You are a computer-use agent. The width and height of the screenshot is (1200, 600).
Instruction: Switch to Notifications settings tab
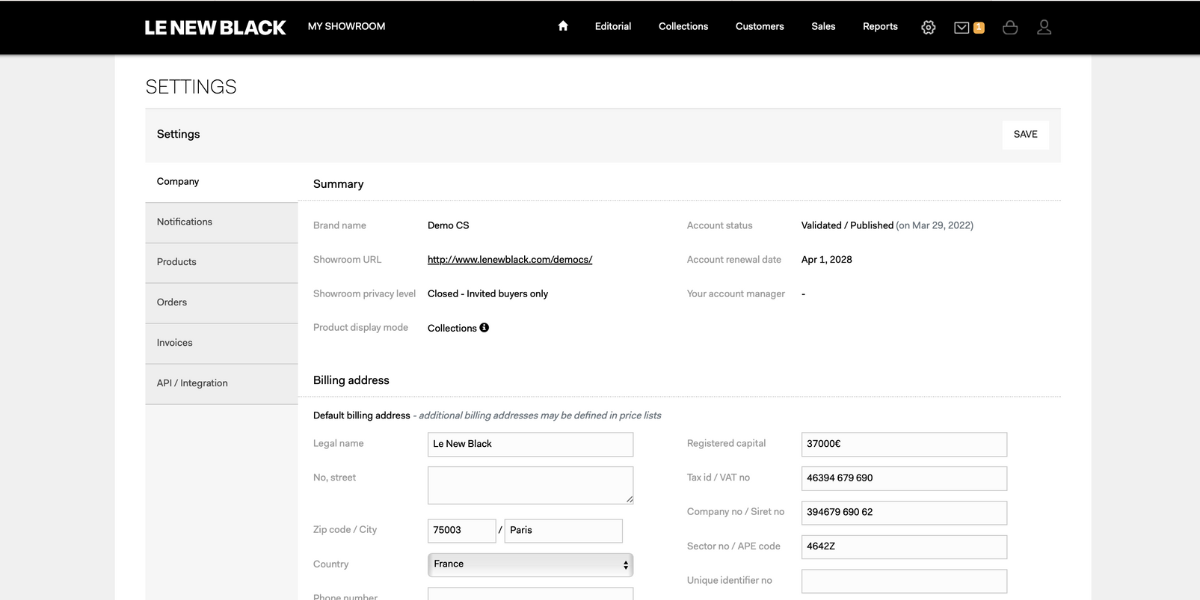pos(221,222)
